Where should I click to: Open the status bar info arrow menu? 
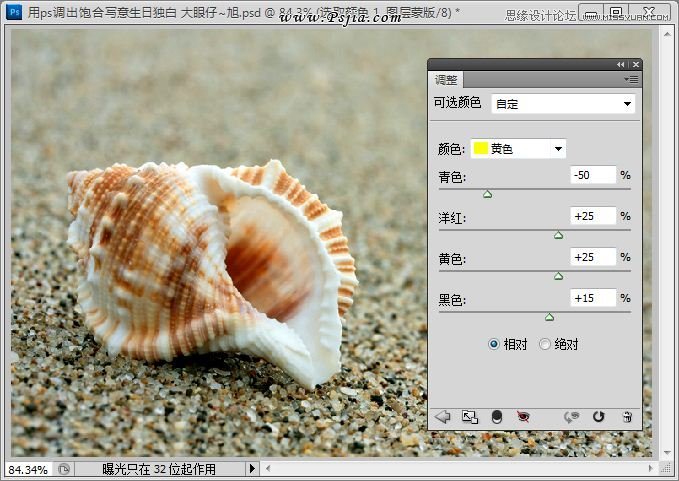[x=252, y=469]
